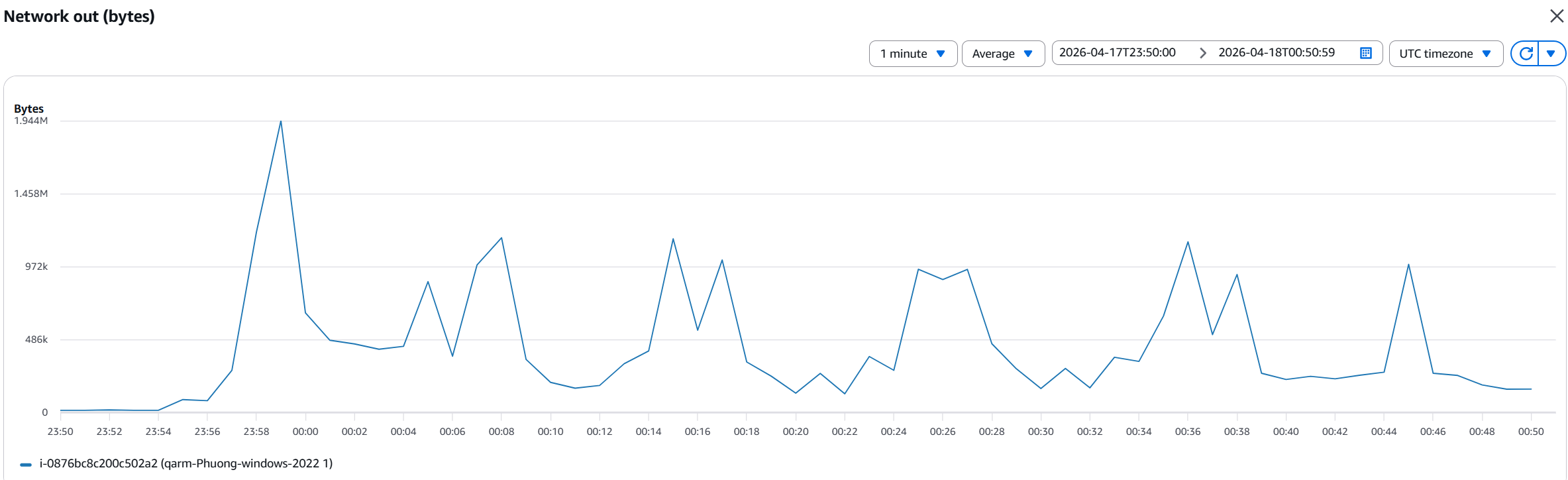Open the UTC timezone dropdown

coord(1445,54)
